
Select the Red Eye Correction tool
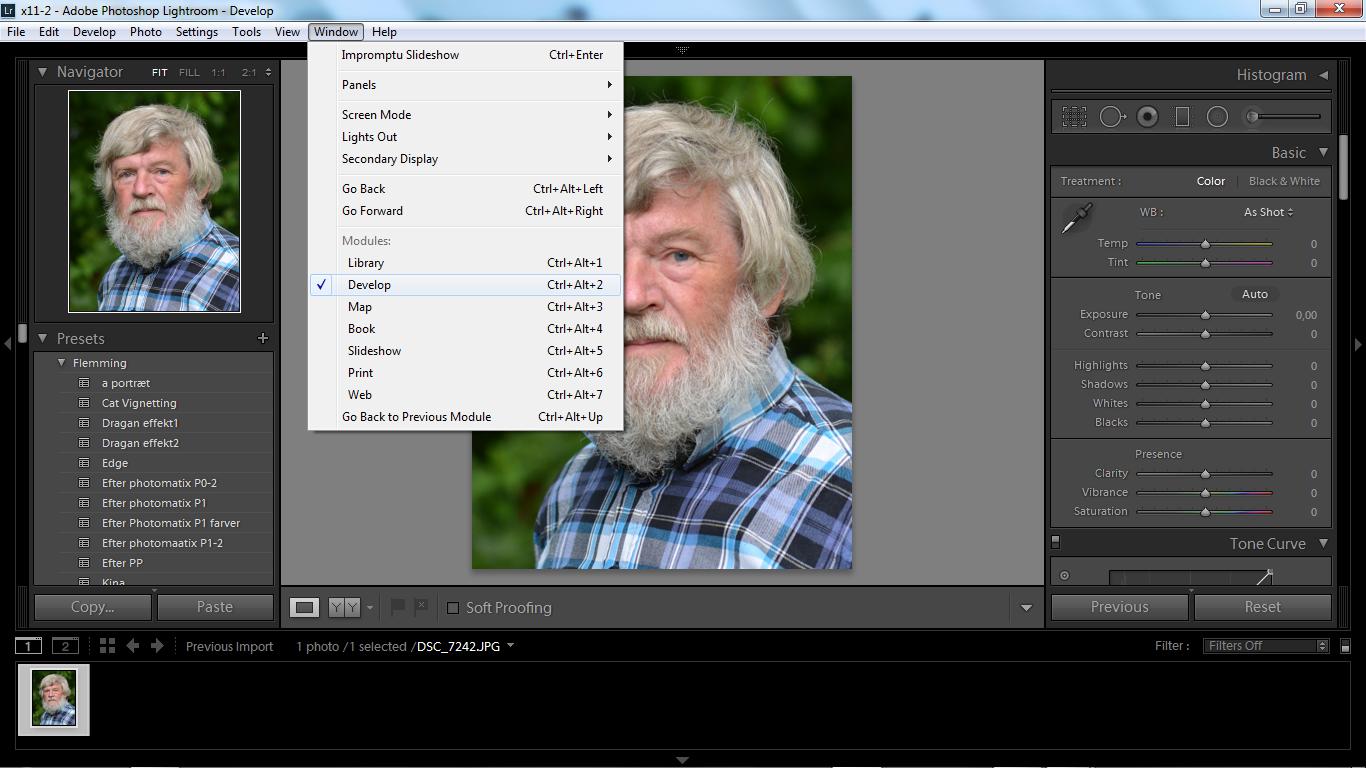tap(1147, 117)
